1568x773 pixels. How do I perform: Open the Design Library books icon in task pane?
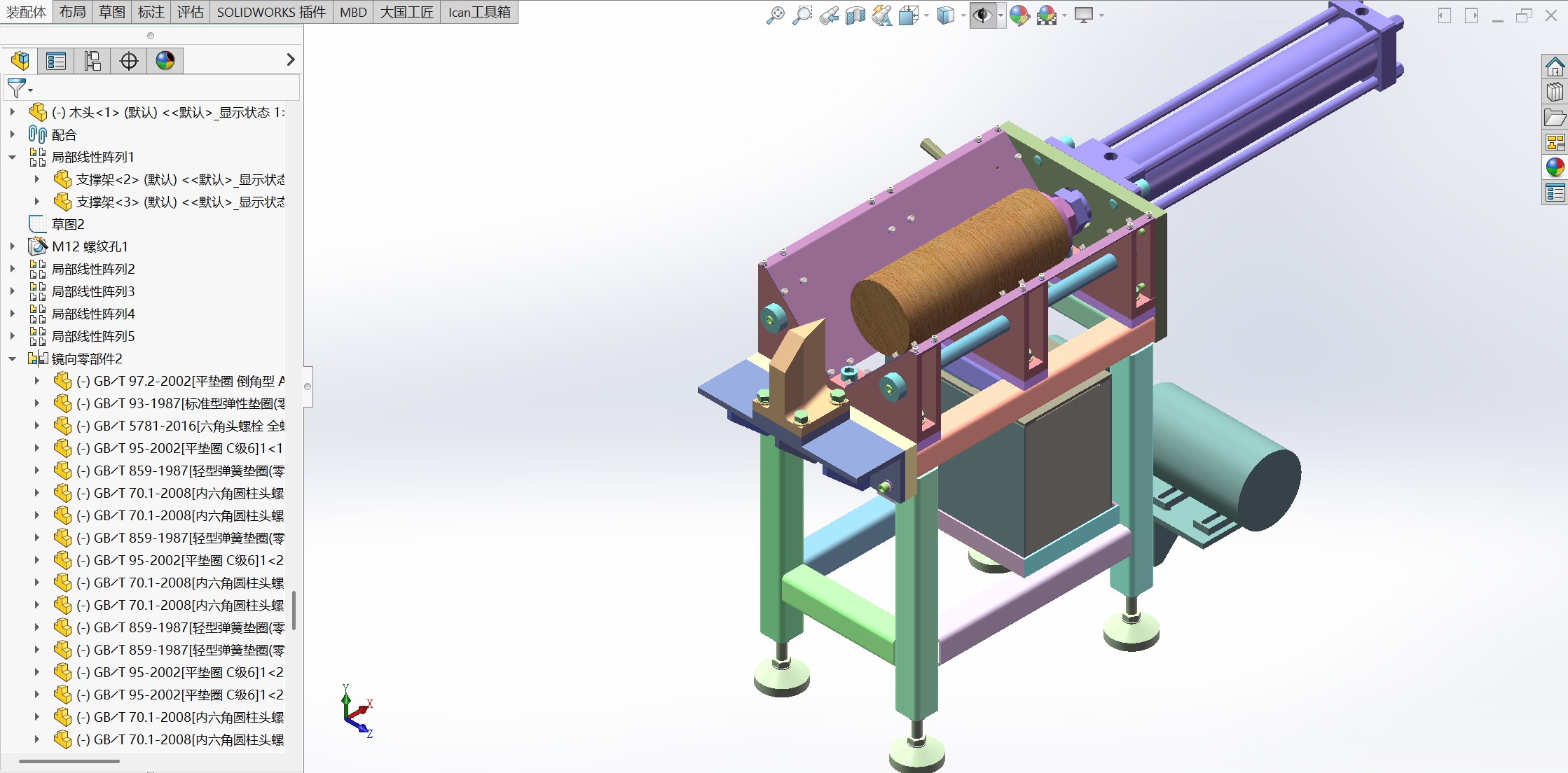(1555, 92)
